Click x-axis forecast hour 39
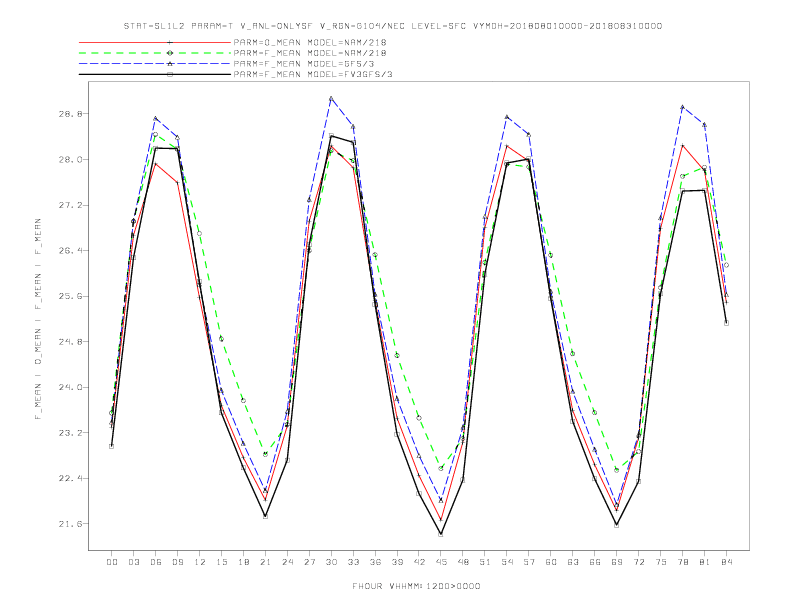This screenshot has height=612, width=792. (x=397, y=562)
